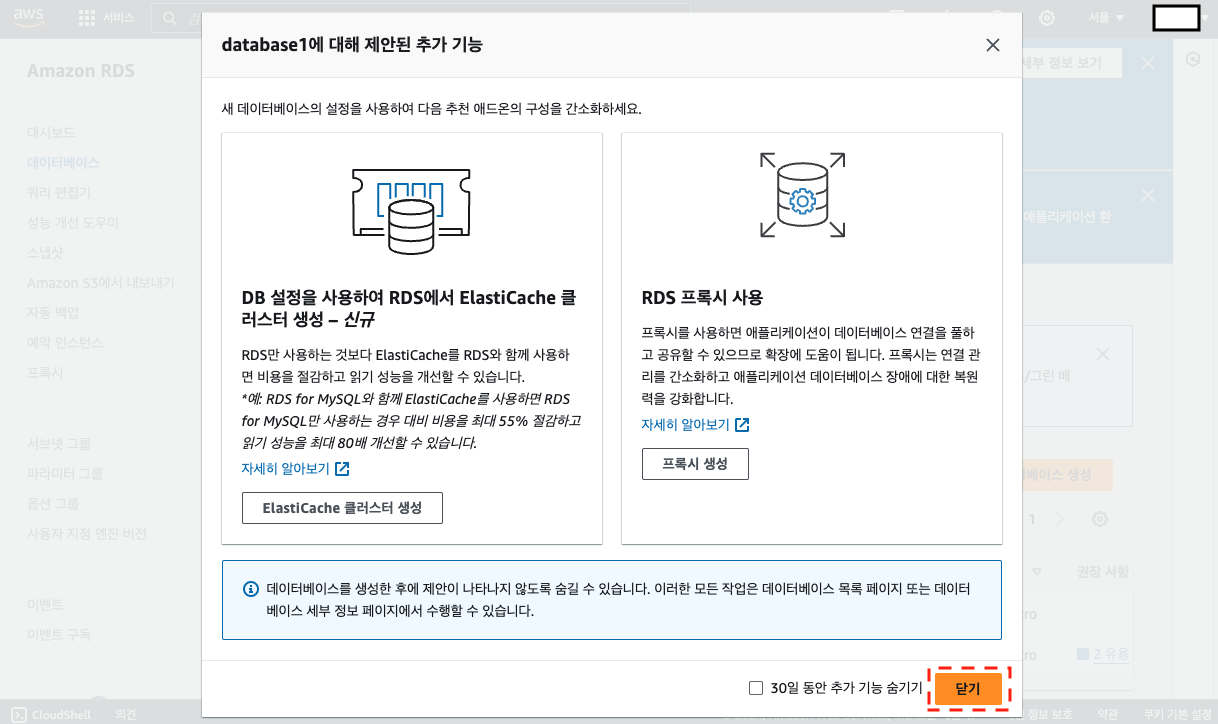Open 이벤트 구독 in the sidebar
Screen dimensions: 1218x724
click(x=59, y=634)
